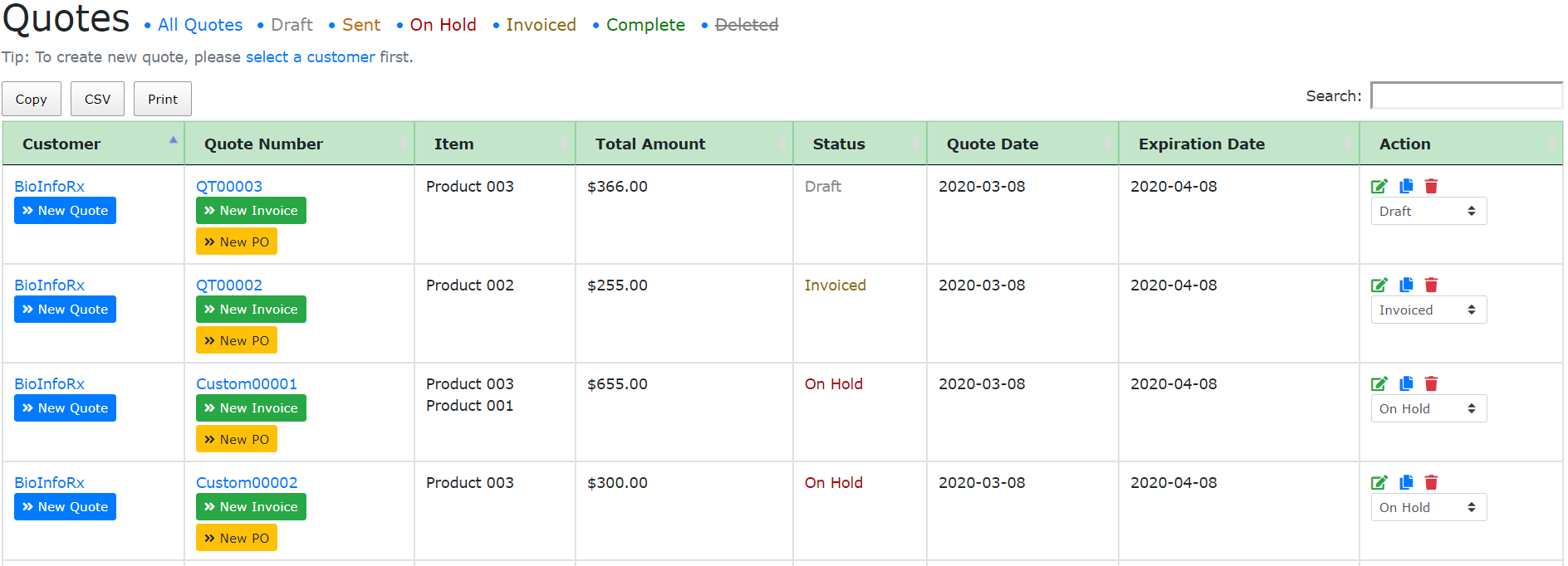Delete quote Custom00002 using the trash icon

(x=1431, y=483)
